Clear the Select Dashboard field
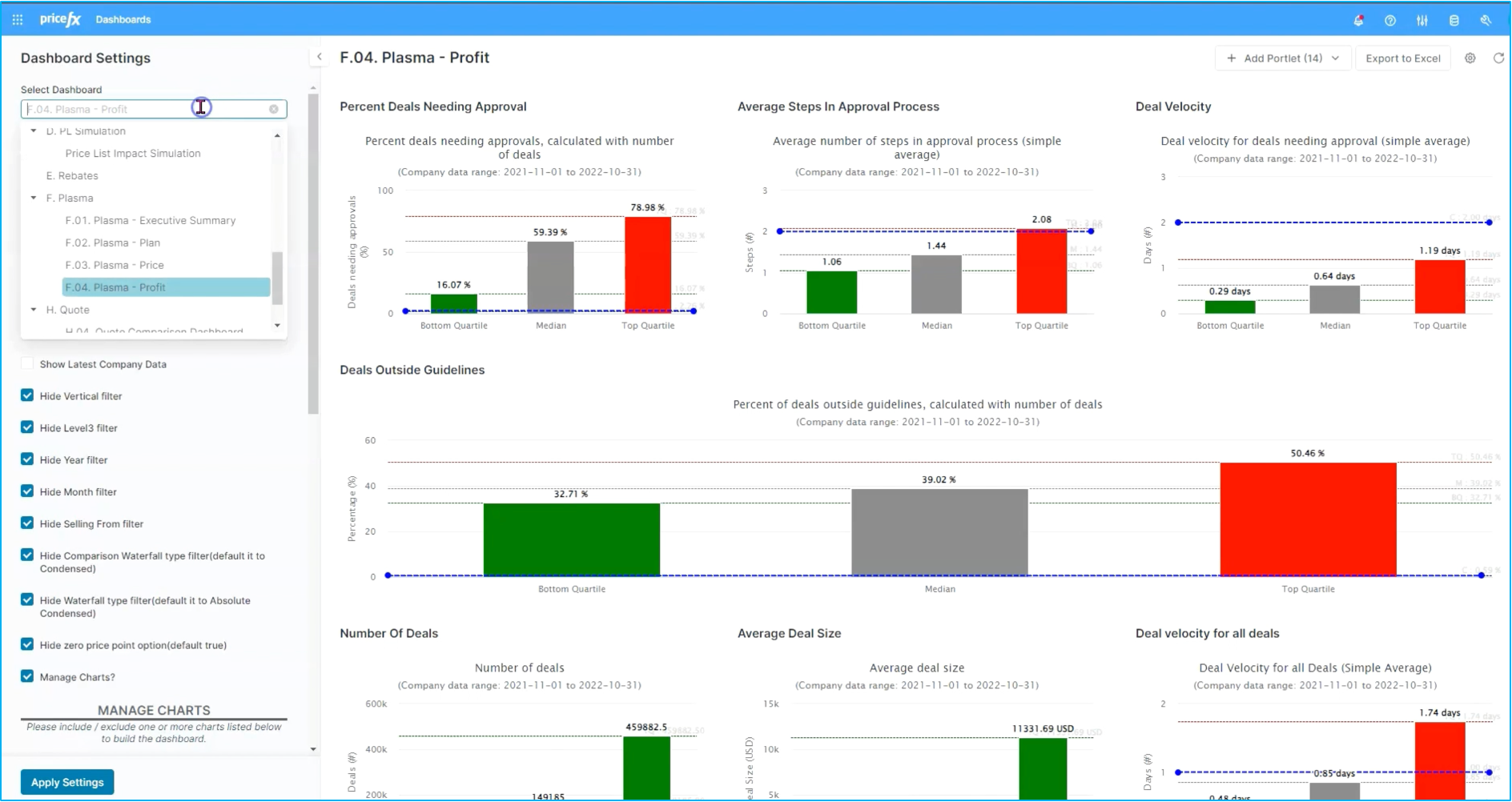 (274, 109)
